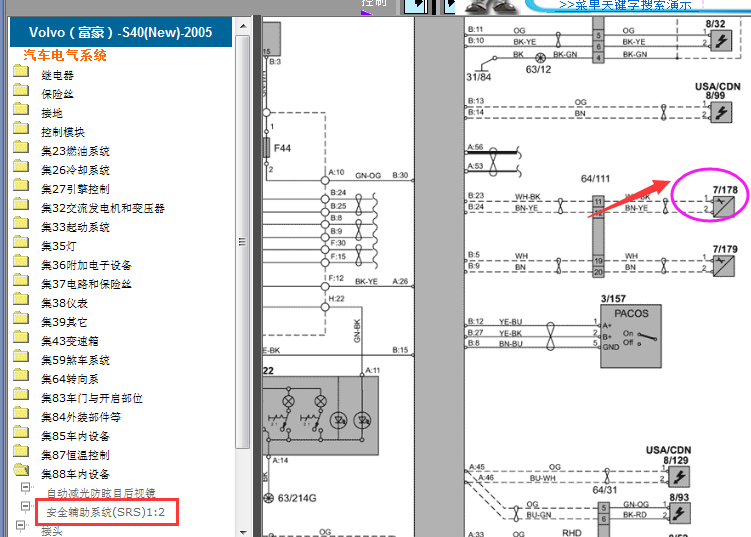Open the 集27引擎控制 folder icon
The width and height of the screenshot is (751, 537).
tap(21, 186)
